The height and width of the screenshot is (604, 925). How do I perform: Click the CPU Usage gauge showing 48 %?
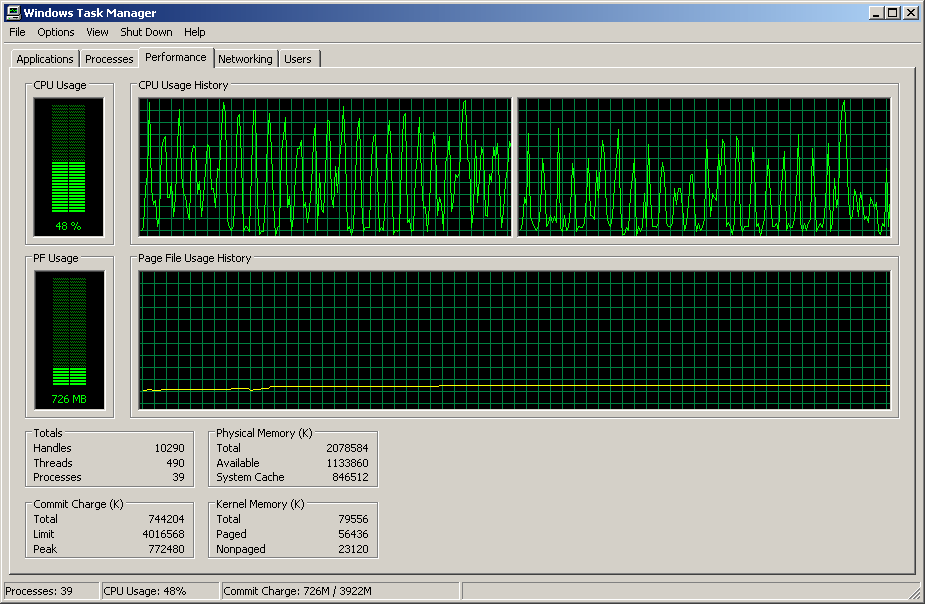[68, 167]
